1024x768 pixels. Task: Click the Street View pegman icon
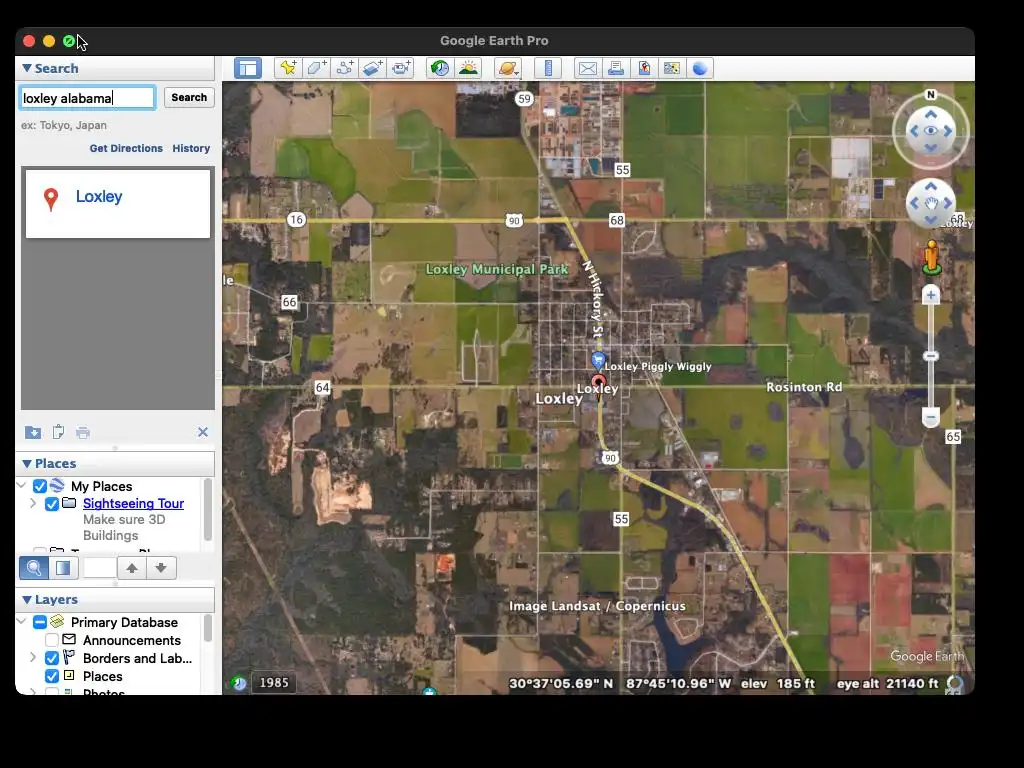click(931, 257)
